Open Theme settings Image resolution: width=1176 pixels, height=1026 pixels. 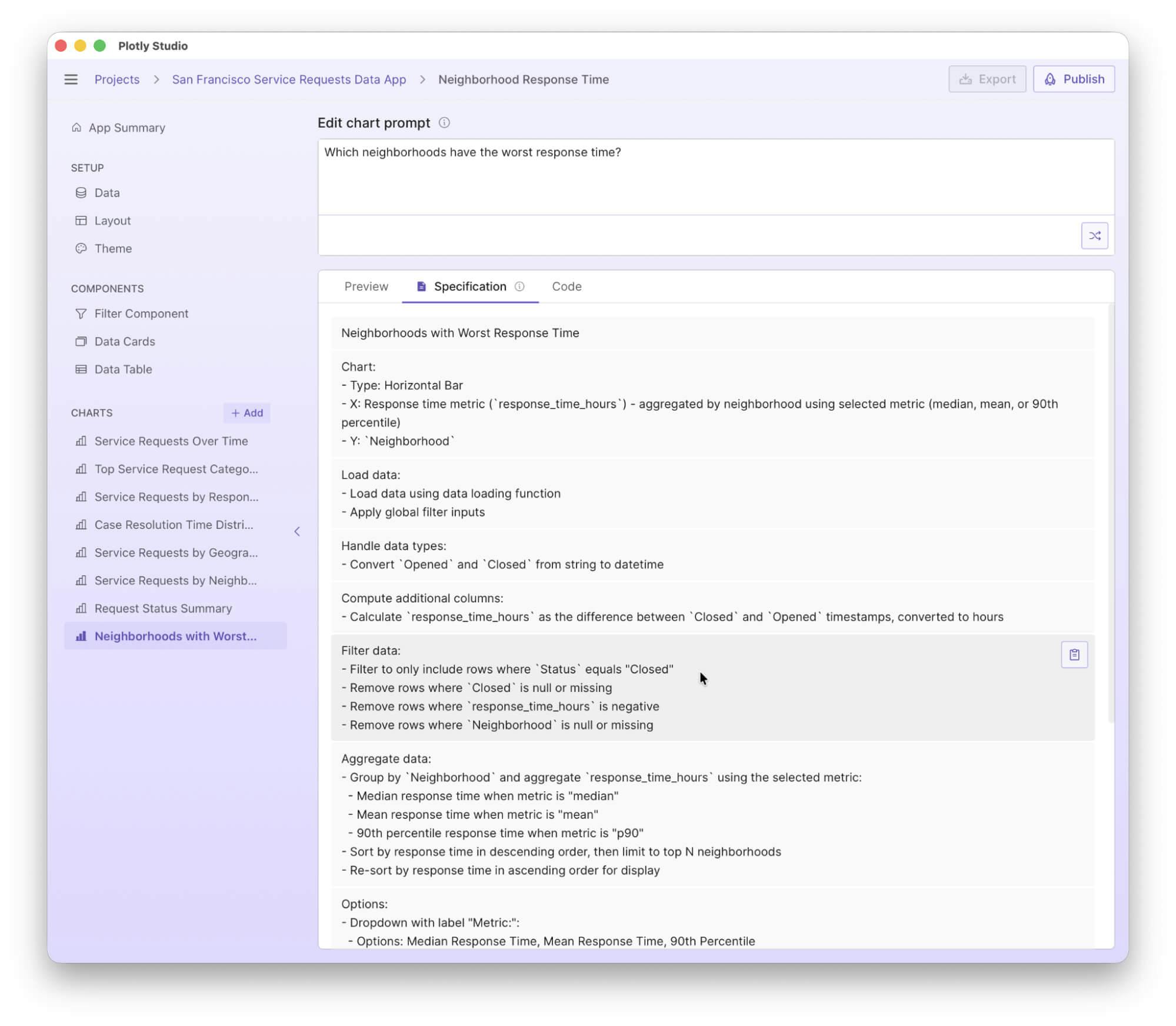point(113,248)
